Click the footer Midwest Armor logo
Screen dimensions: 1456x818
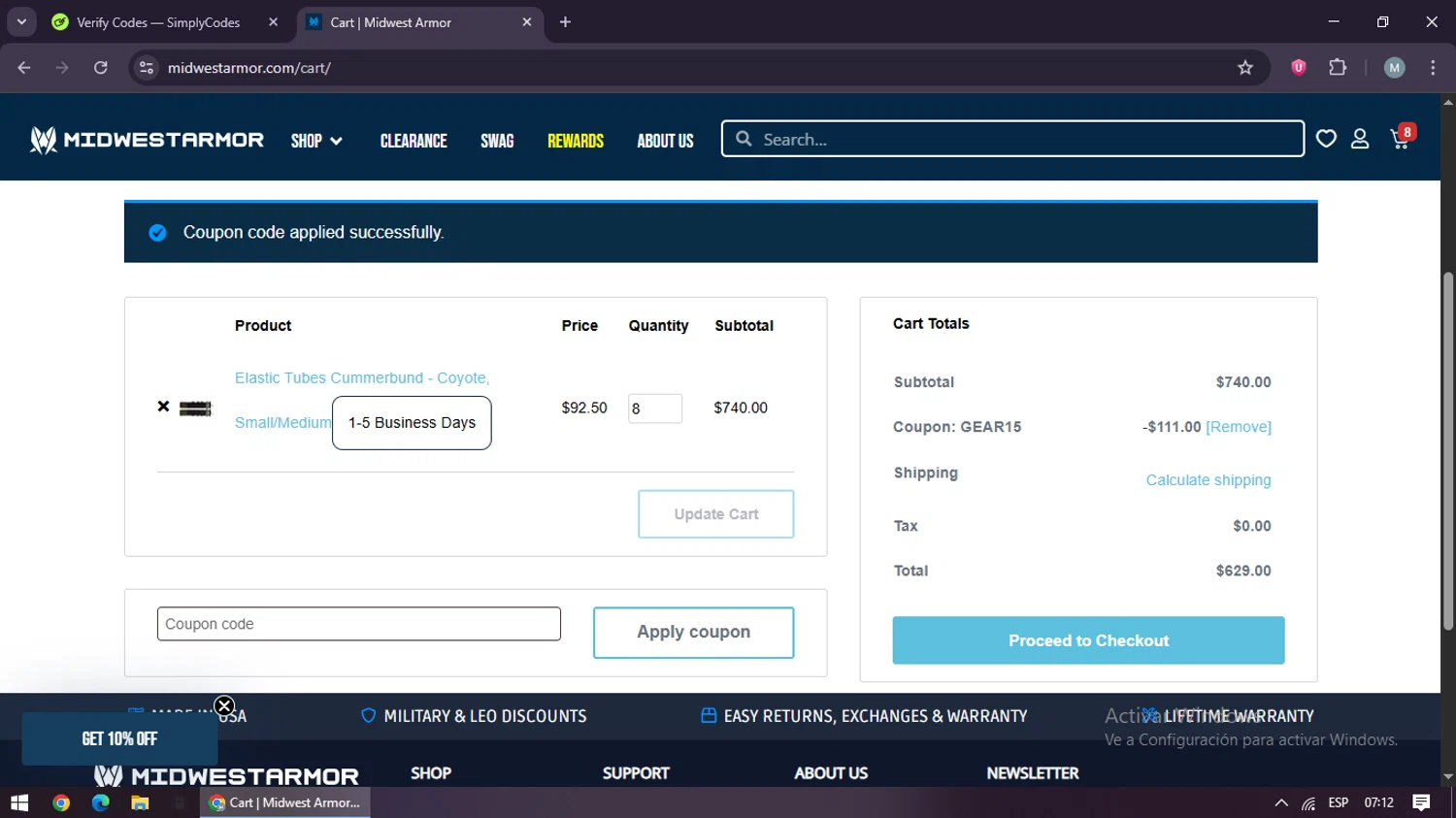point(226,775)
